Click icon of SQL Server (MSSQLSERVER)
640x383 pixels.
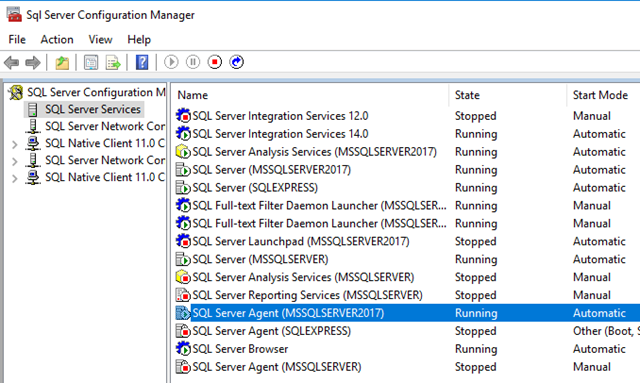(183, 259)
